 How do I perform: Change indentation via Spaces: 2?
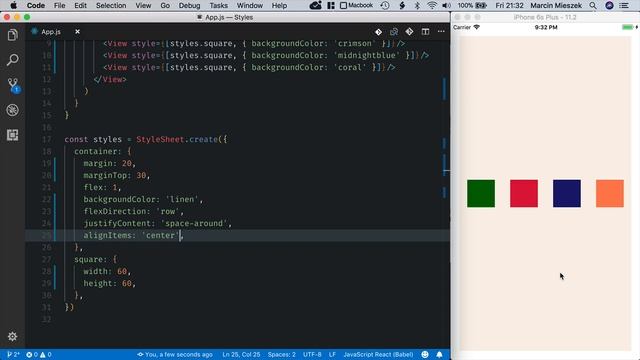[282, 354]
